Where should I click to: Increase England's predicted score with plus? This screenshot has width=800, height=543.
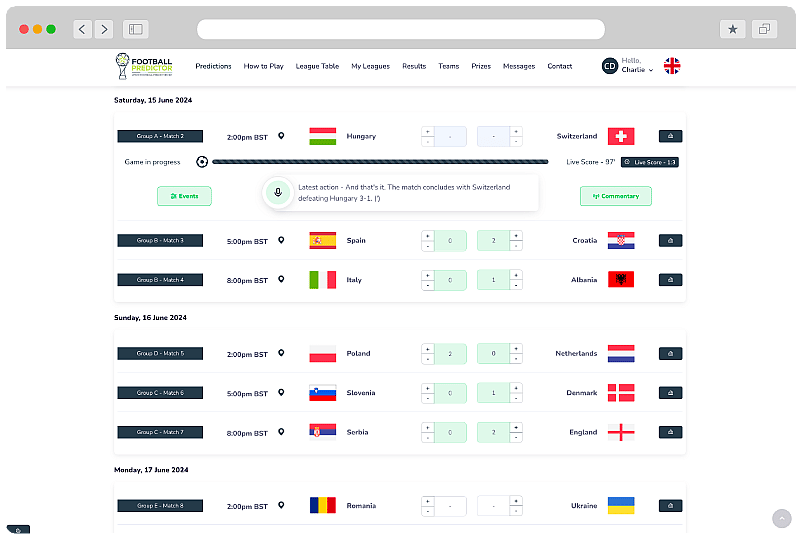pyautogui.click(x=516, y=427)
